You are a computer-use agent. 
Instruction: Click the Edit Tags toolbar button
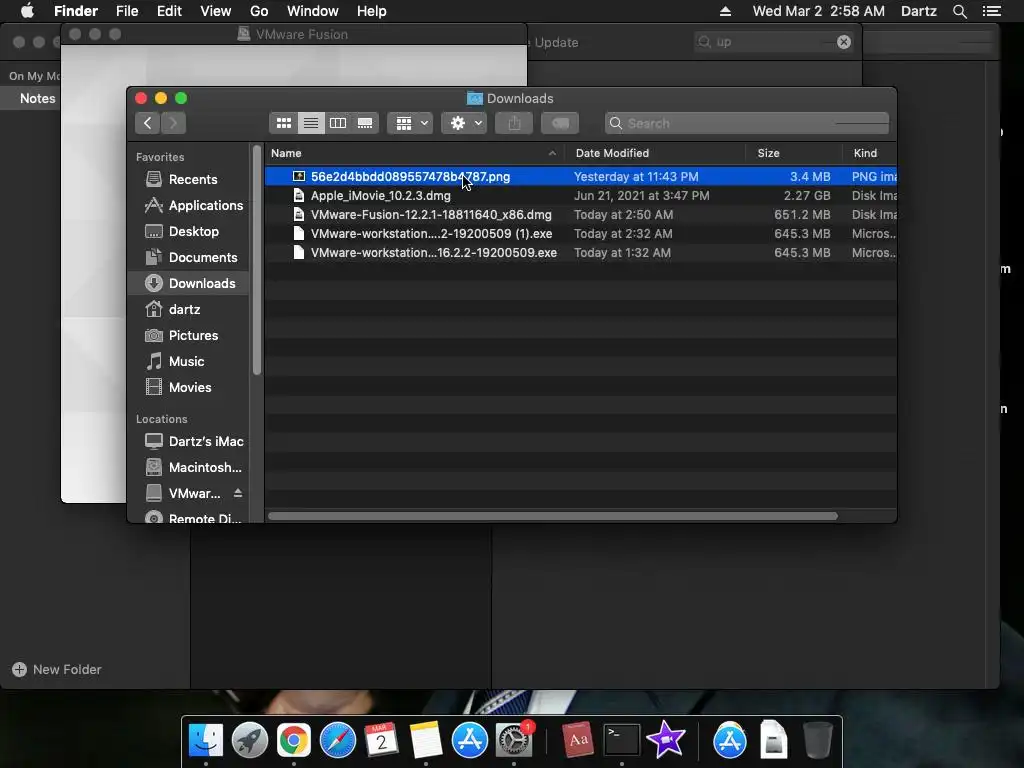click(560, 123)
